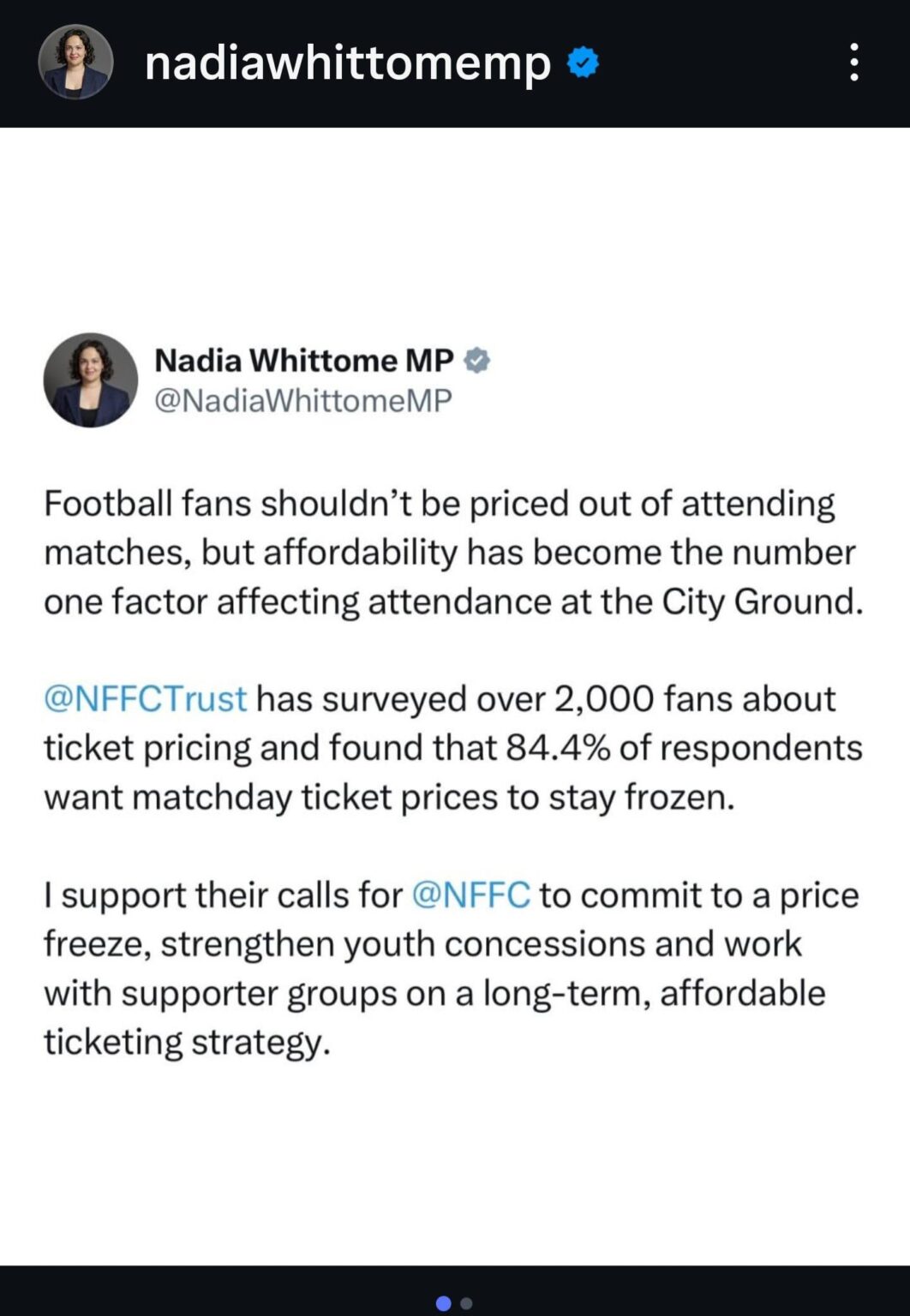910x1316 pixels.
Task: Click Nadia Whittome's avatar inside the tweet
Action: [x=91, y=380]
